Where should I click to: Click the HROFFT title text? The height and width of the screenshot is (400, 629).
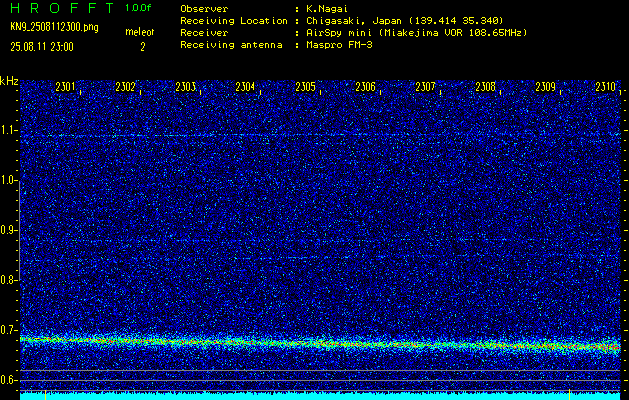(63, 8)
